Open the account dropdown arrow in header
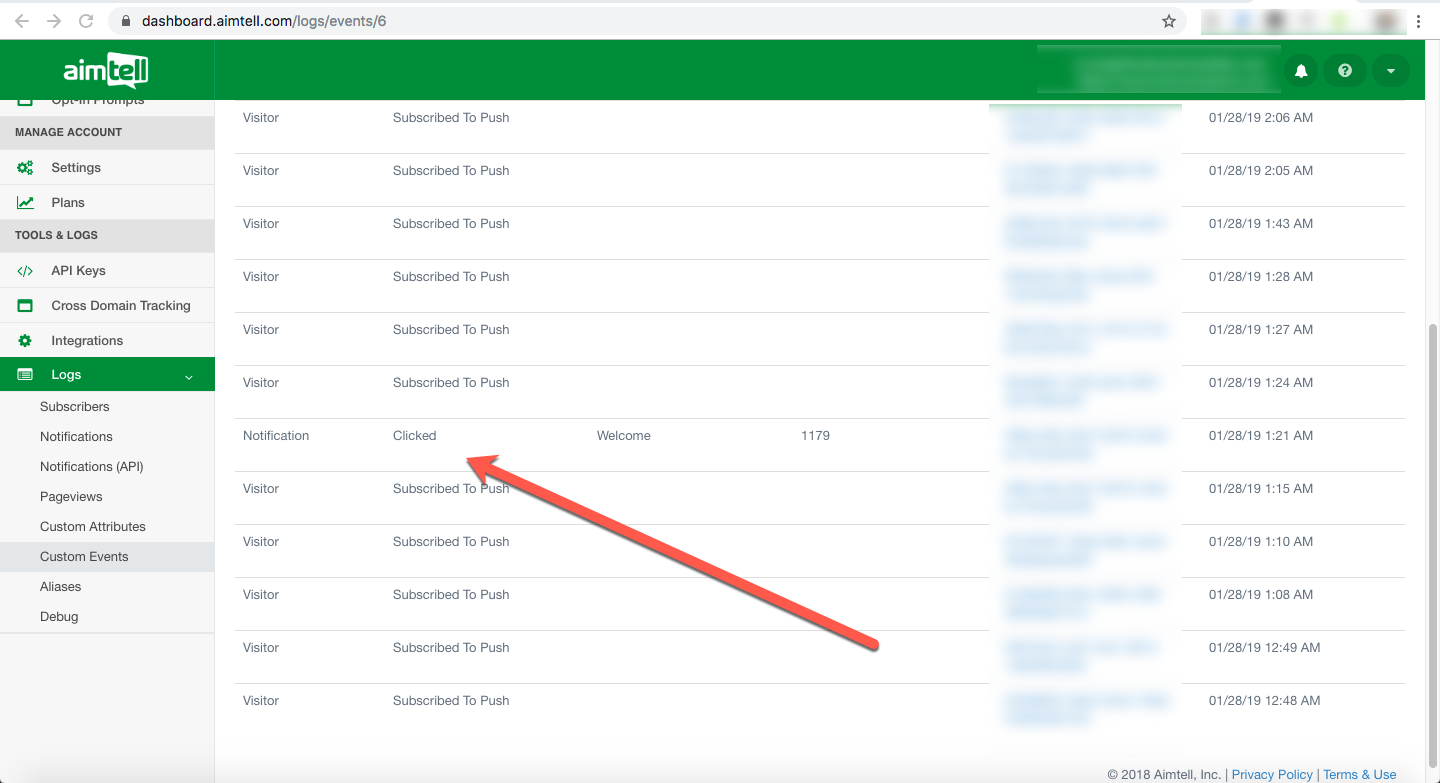This screenshot has height=783, width=1440. coord(1390,71)
